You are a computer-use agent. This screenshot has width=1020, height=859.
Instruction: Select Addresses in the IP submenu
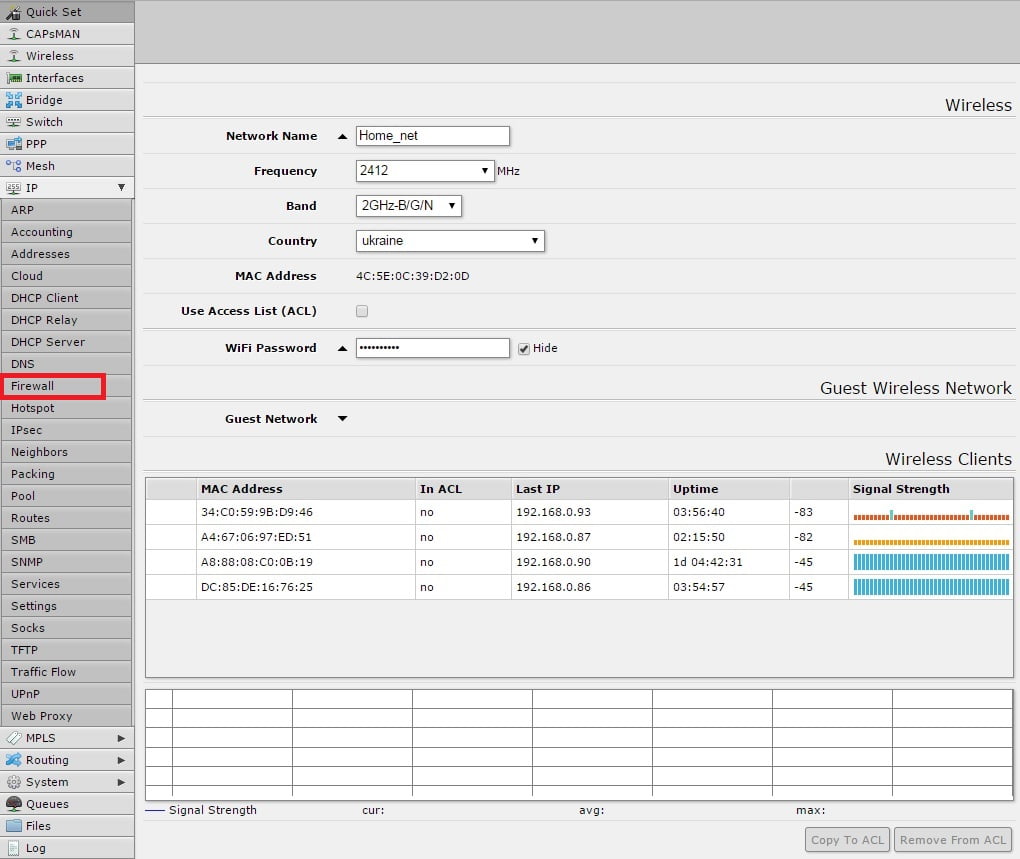66,254
